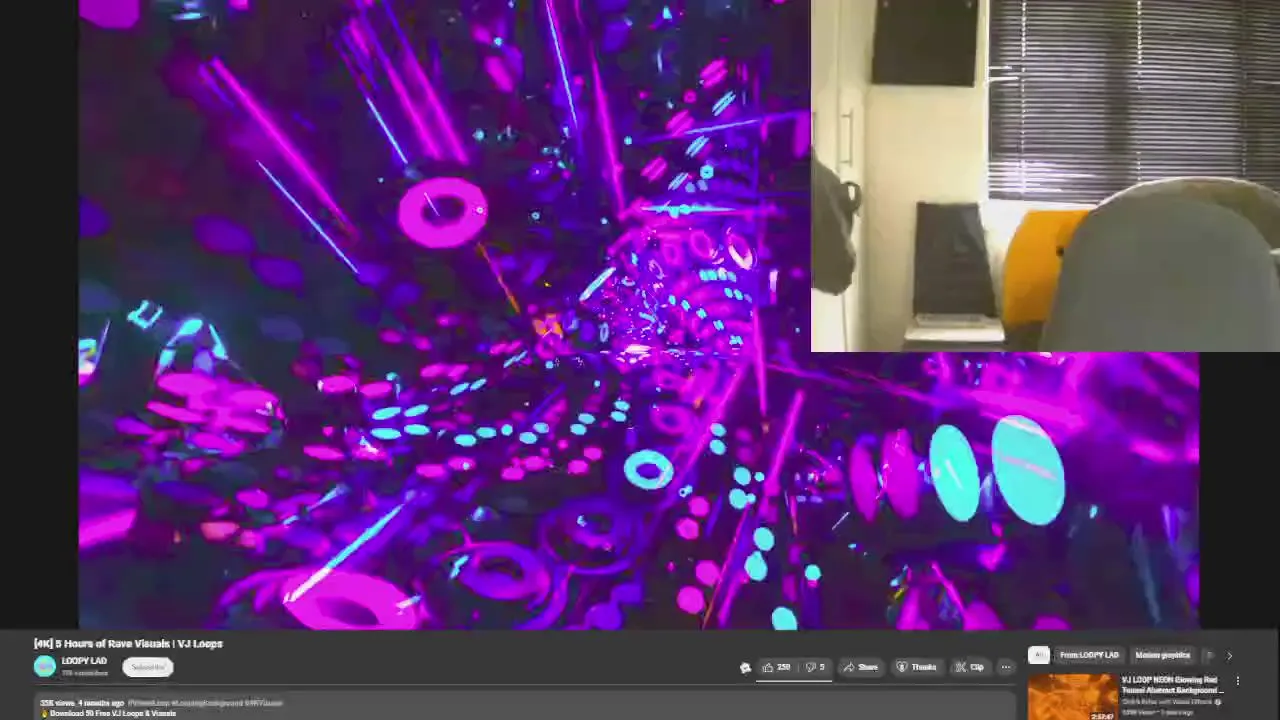Open the LOOPY LAD channel name link
Image resolution: width=1280 pixels, height=720 pixels.
84,661
